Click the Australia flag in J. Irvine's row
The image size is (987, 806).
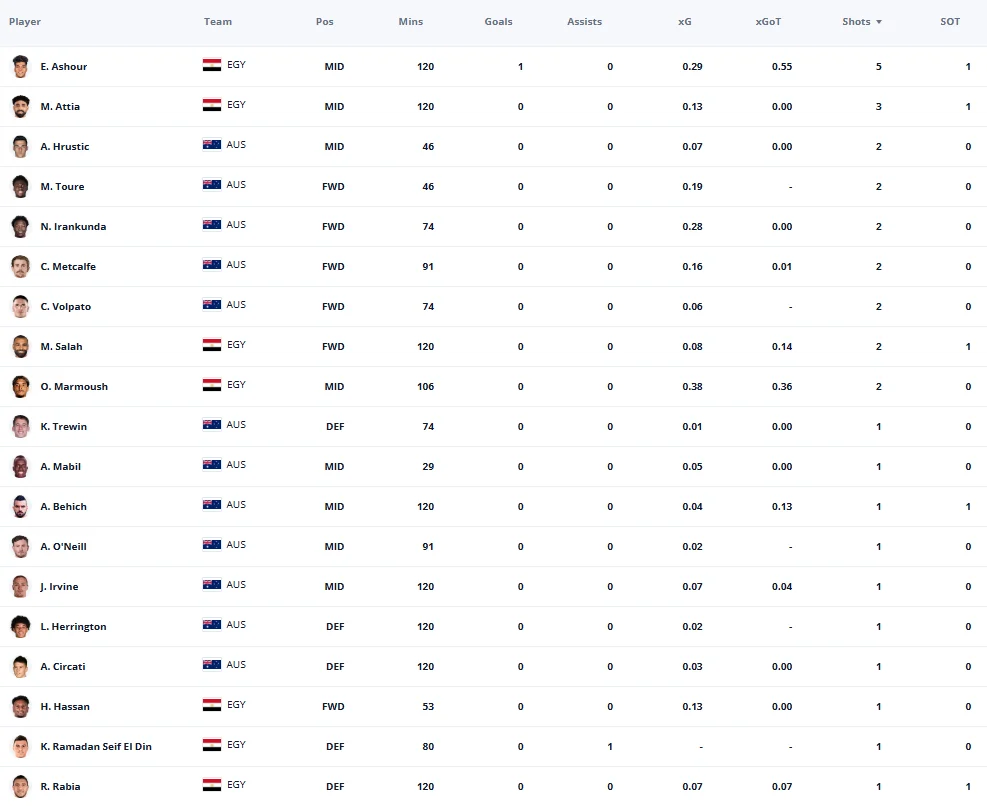(212, 585)
